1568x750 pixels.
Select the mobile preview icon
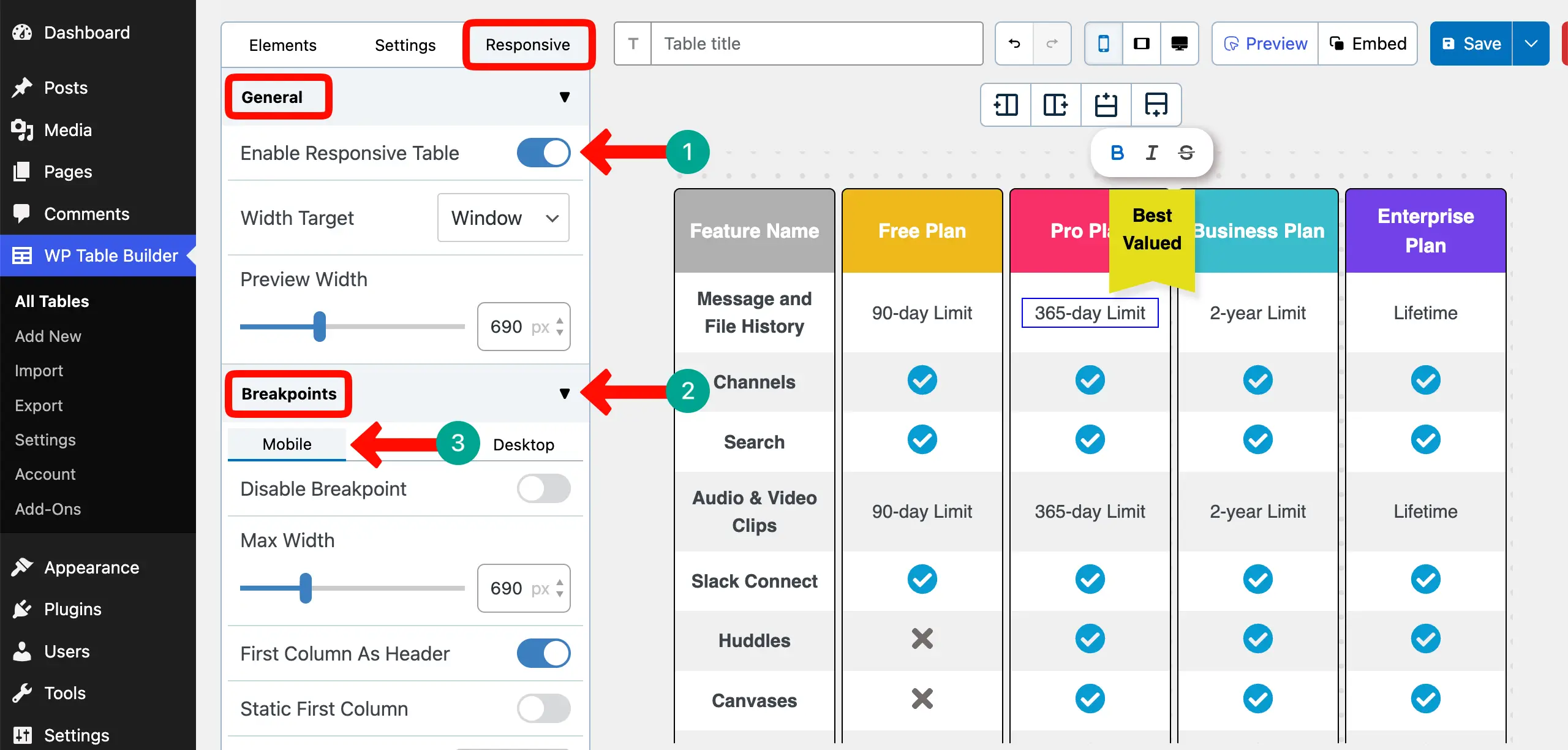[1103, 44]
